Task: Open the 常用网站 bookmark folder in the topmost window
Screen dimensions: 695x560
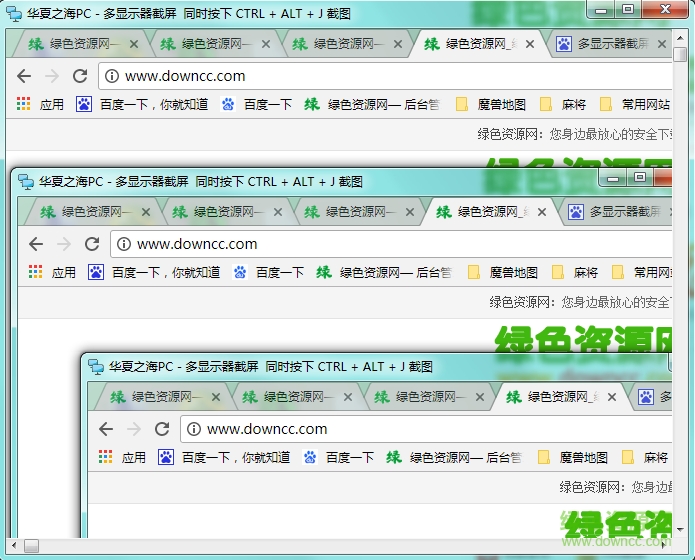Action: (x=635, y=104)
